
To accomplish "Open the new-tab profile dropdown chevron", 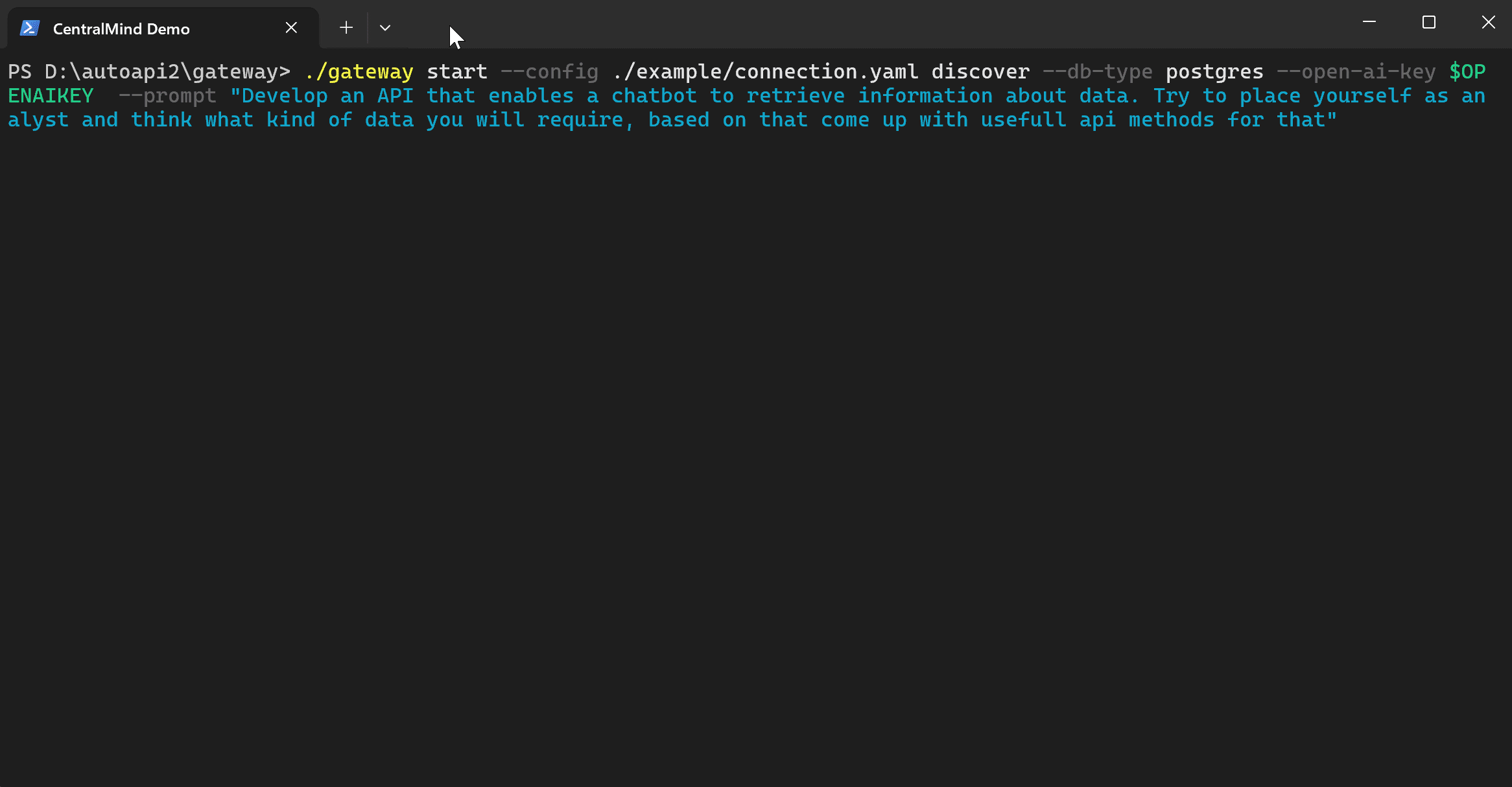I will tap(385, 28).
